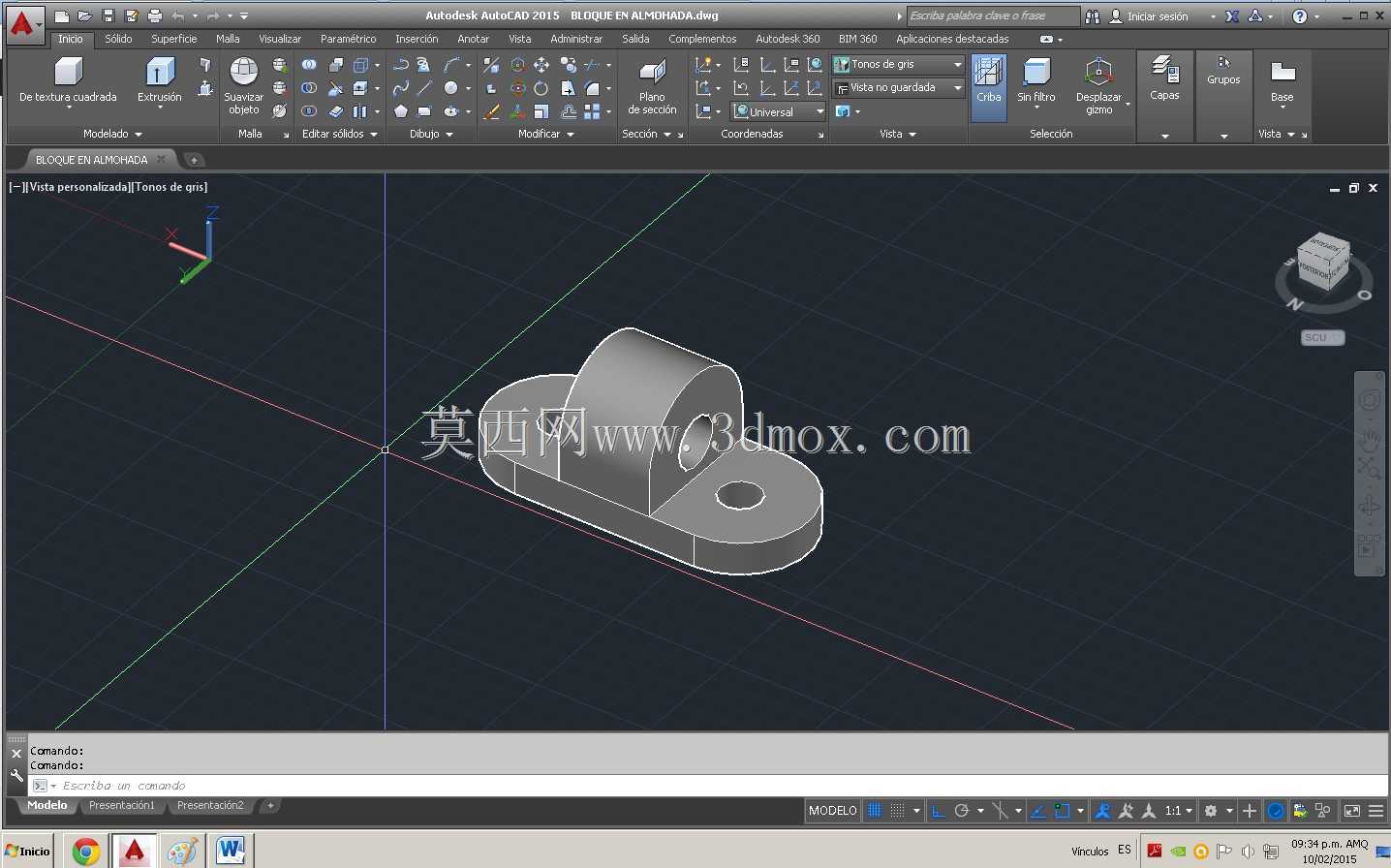Open the Anotar ribbon tab

point(473,39)
